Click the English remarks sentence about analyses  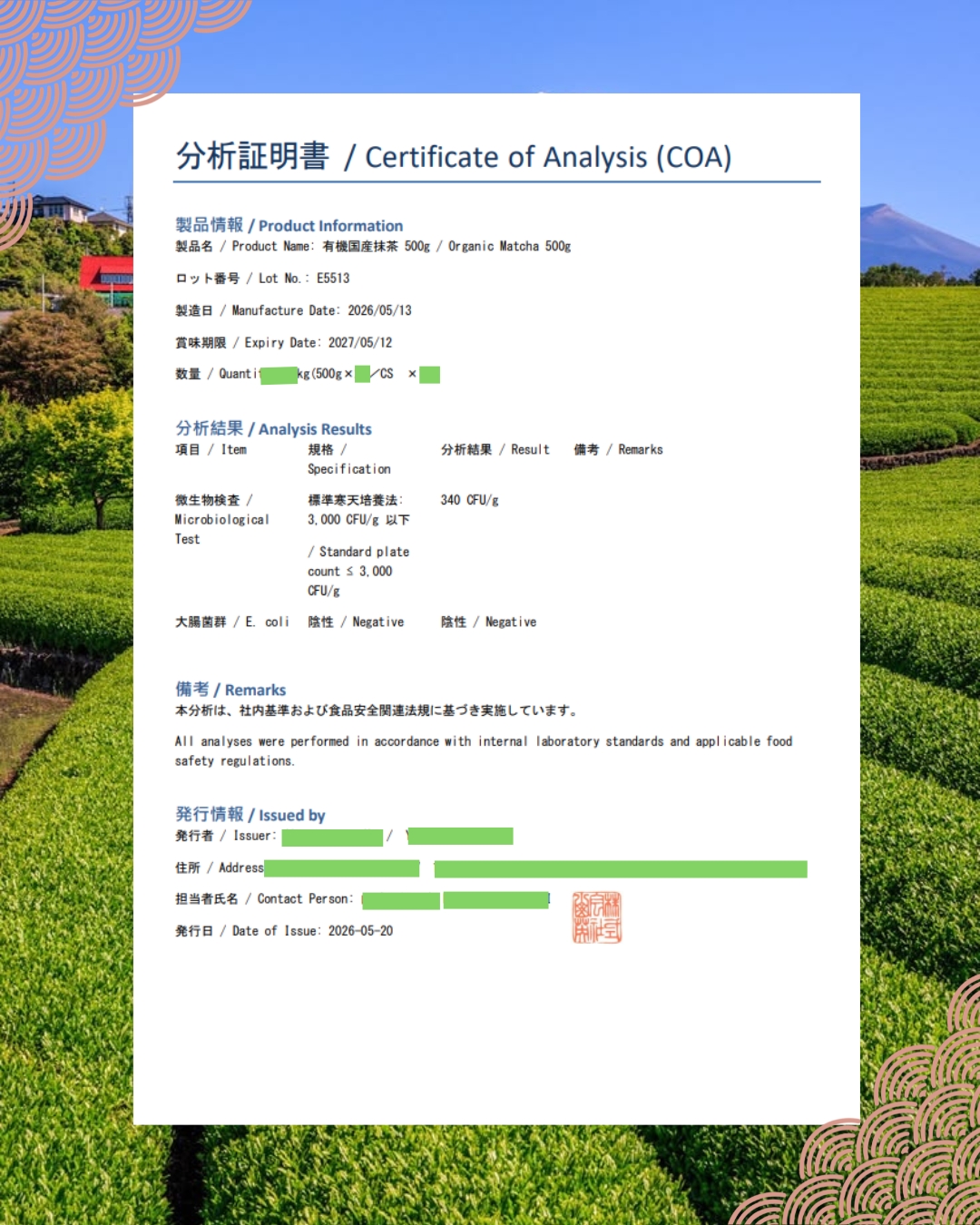[x=484, y=751]
